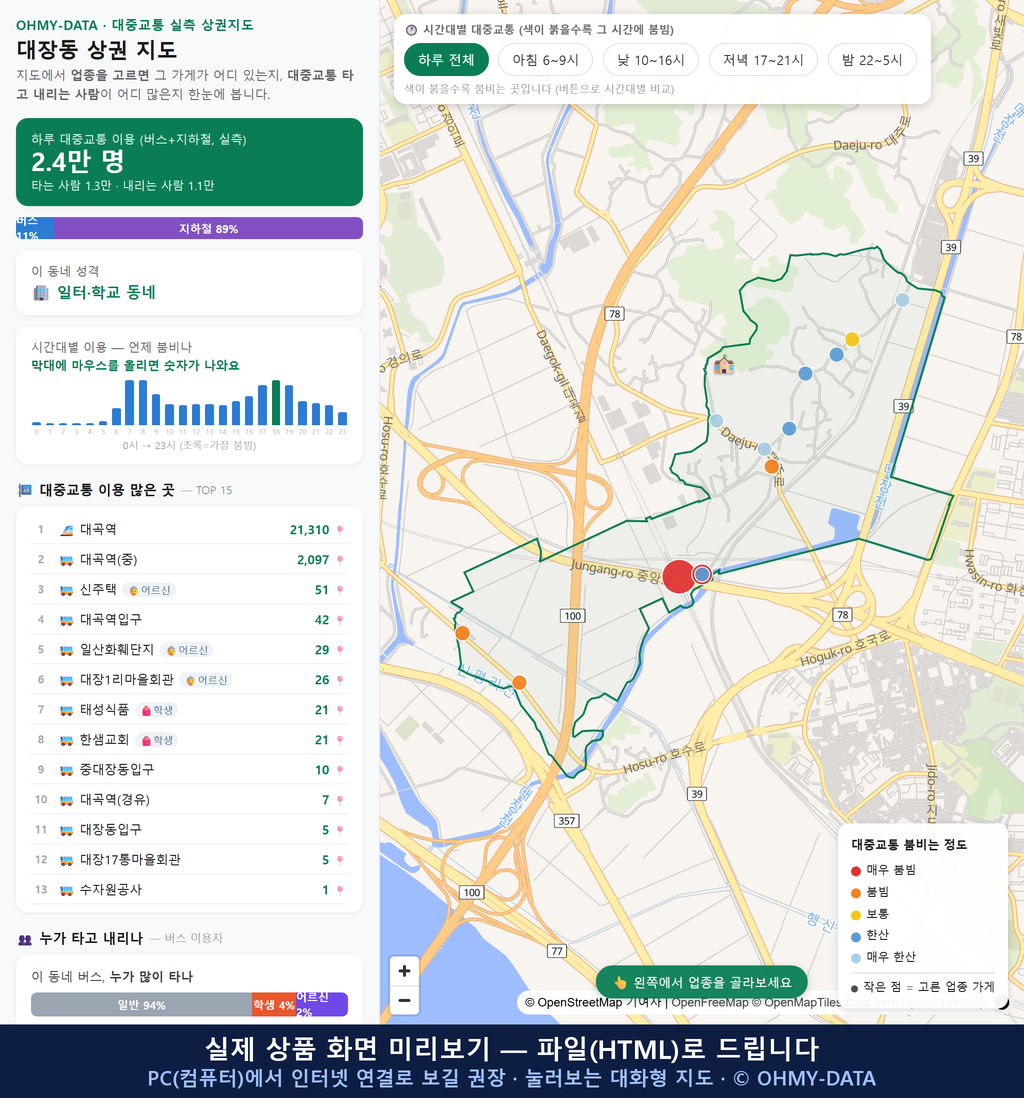Click the pin icon in the 대곡역 row

340,530
